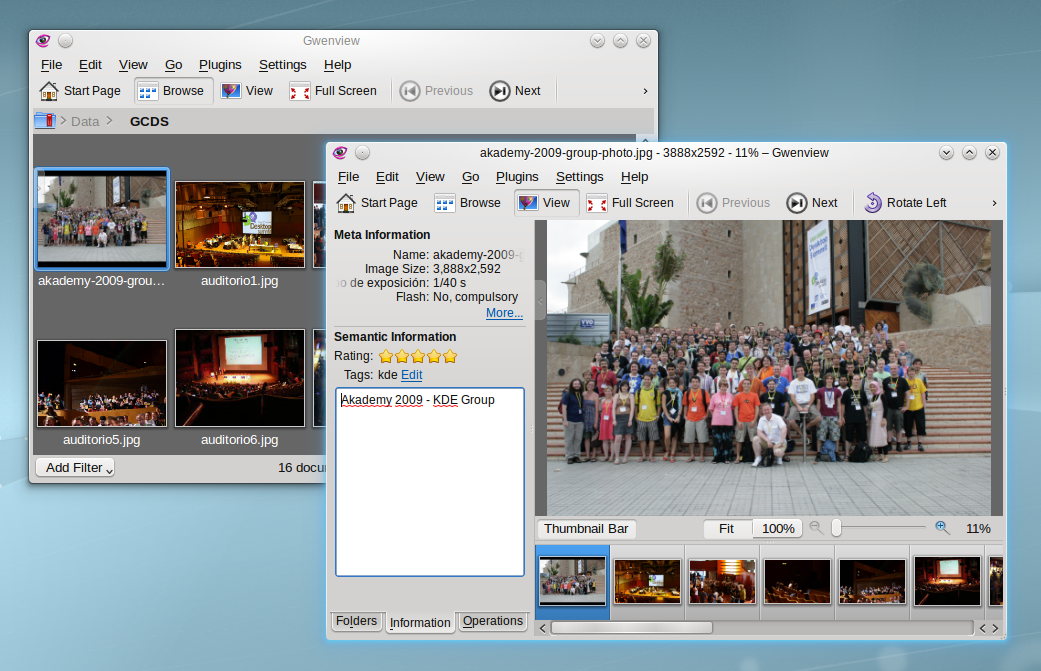
Task: Click Rotate Left in viewer toolbar
Action: pyautogui.click(x=906, y=203)
